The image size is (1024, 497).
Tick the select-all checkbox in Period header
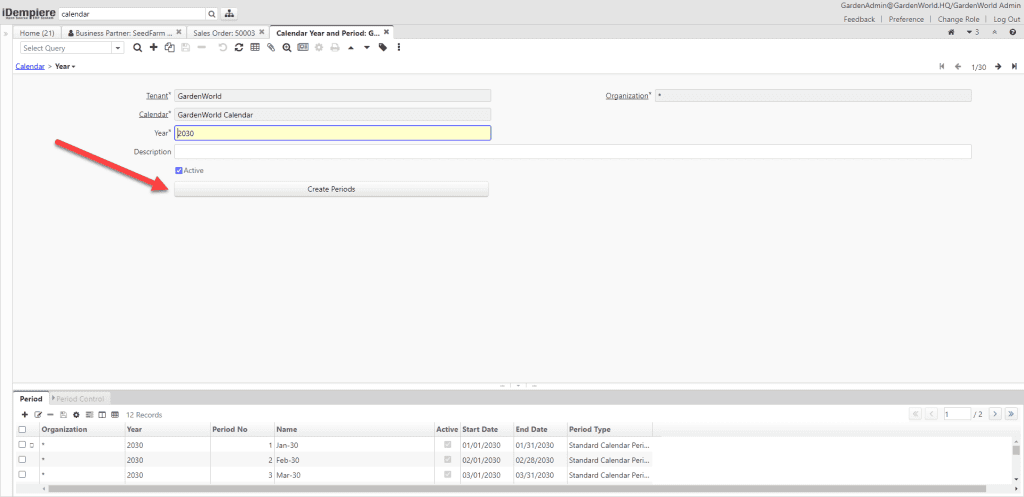coord(22,429)
